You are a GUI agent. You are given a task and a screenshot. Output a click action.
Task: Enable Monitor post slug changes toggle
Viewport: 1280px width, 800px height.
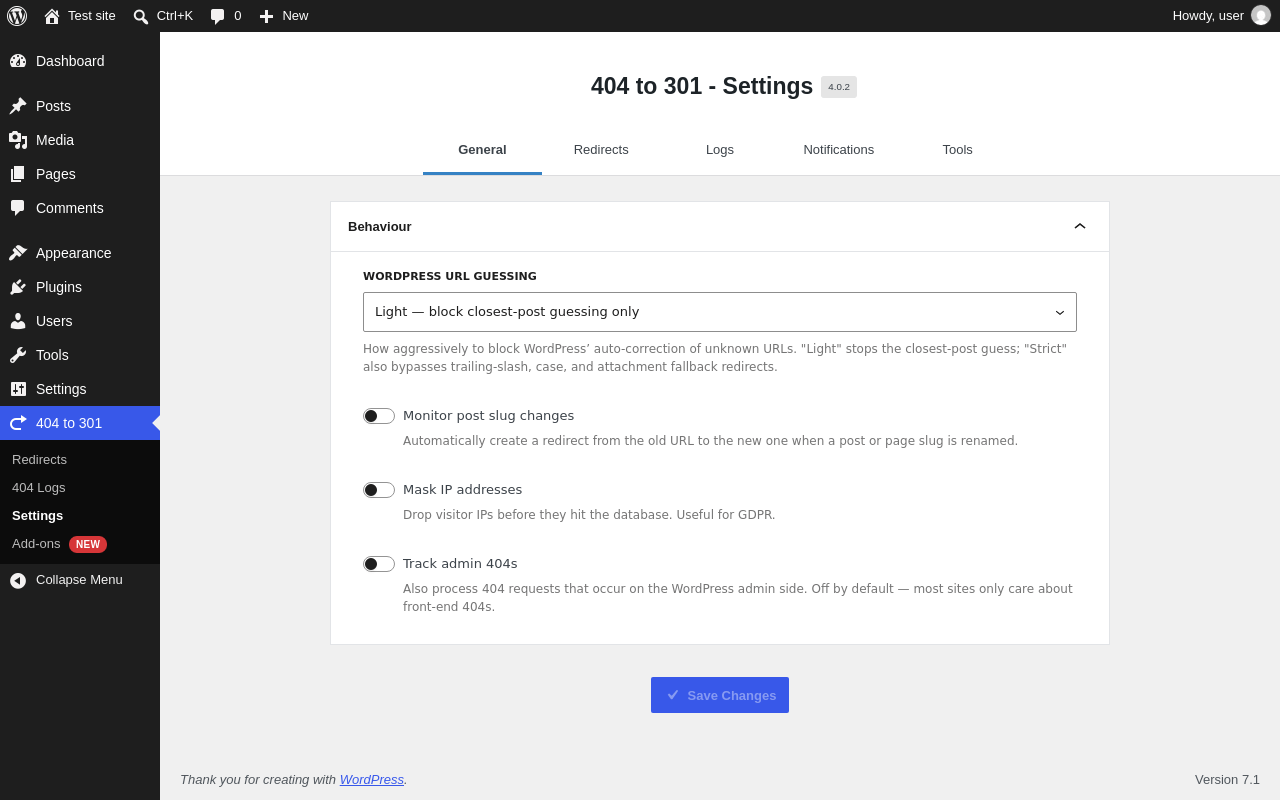tap(379, 416)
